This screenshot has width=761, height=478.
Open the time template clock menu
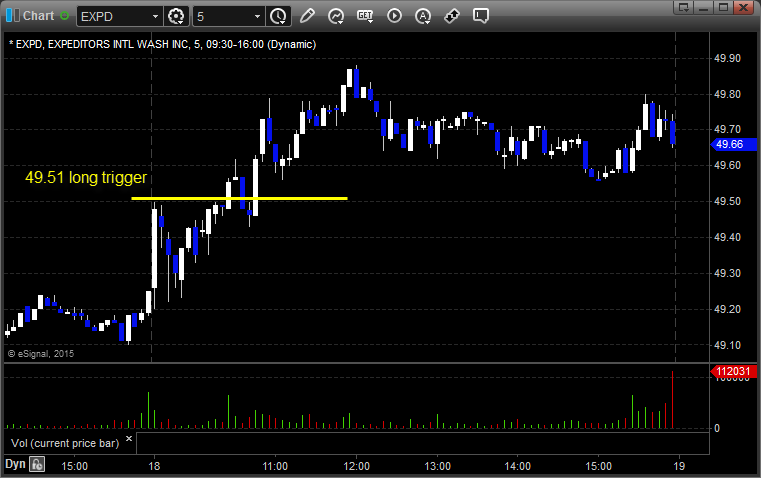pyautogui.click(x=279, y=16)
